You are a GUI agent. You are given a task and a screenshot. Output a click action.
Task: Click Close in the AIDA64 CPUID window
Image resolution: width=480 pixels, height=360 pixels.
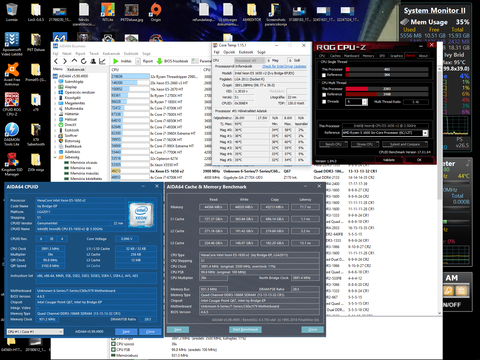[x=150, y=332]
